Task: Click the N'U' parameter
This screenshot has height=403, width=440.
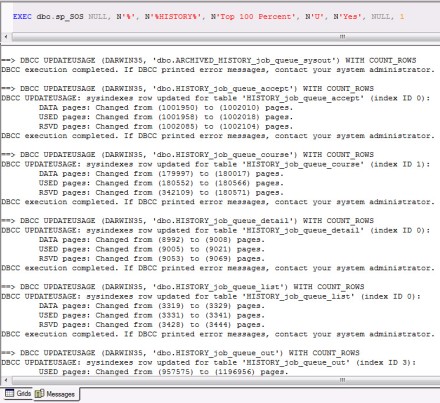Action: click(315, 16)
